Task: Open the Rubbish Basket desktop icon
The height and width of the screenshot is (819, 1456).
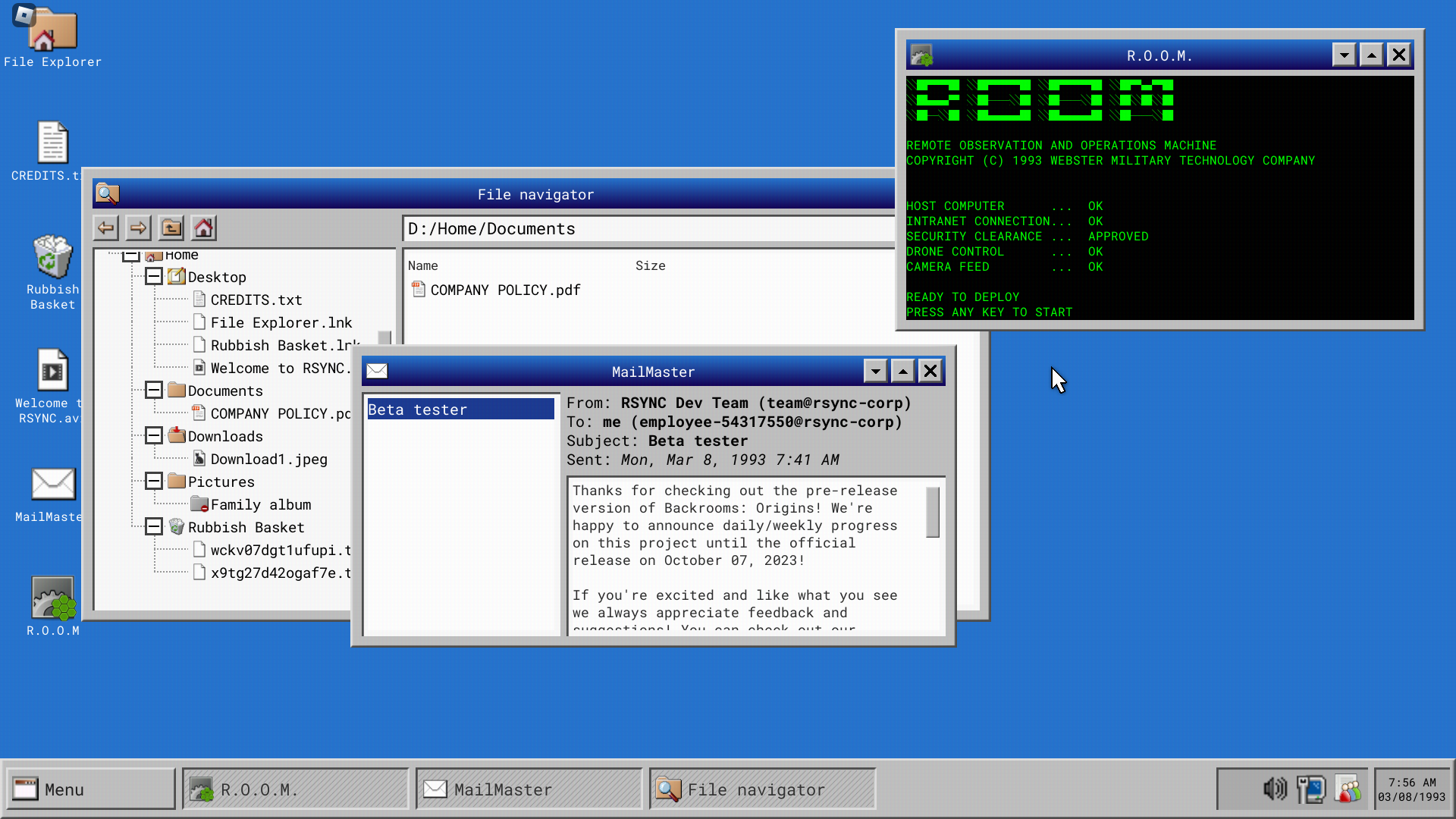Action: 52,258
